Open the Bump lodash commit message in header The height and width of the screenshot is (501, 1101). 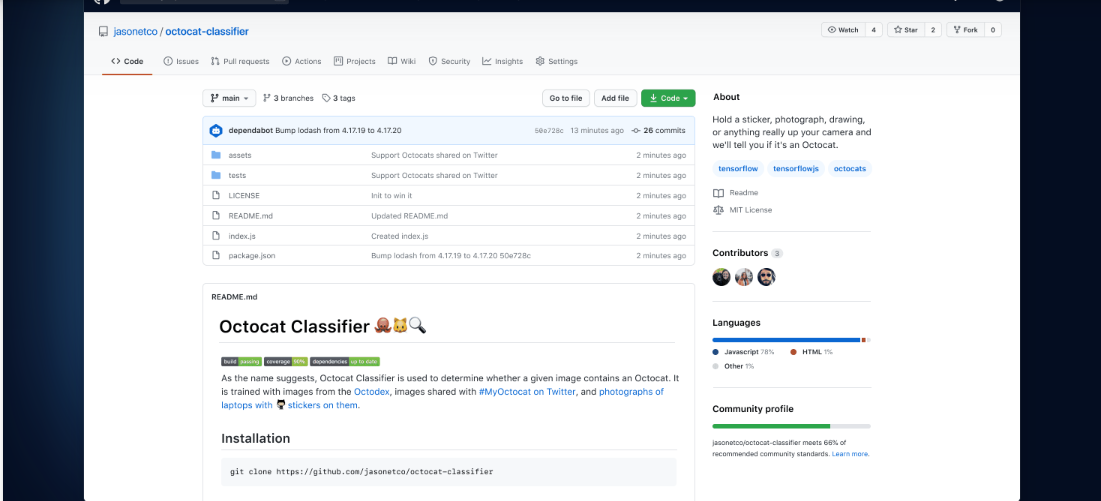[338, 131]
